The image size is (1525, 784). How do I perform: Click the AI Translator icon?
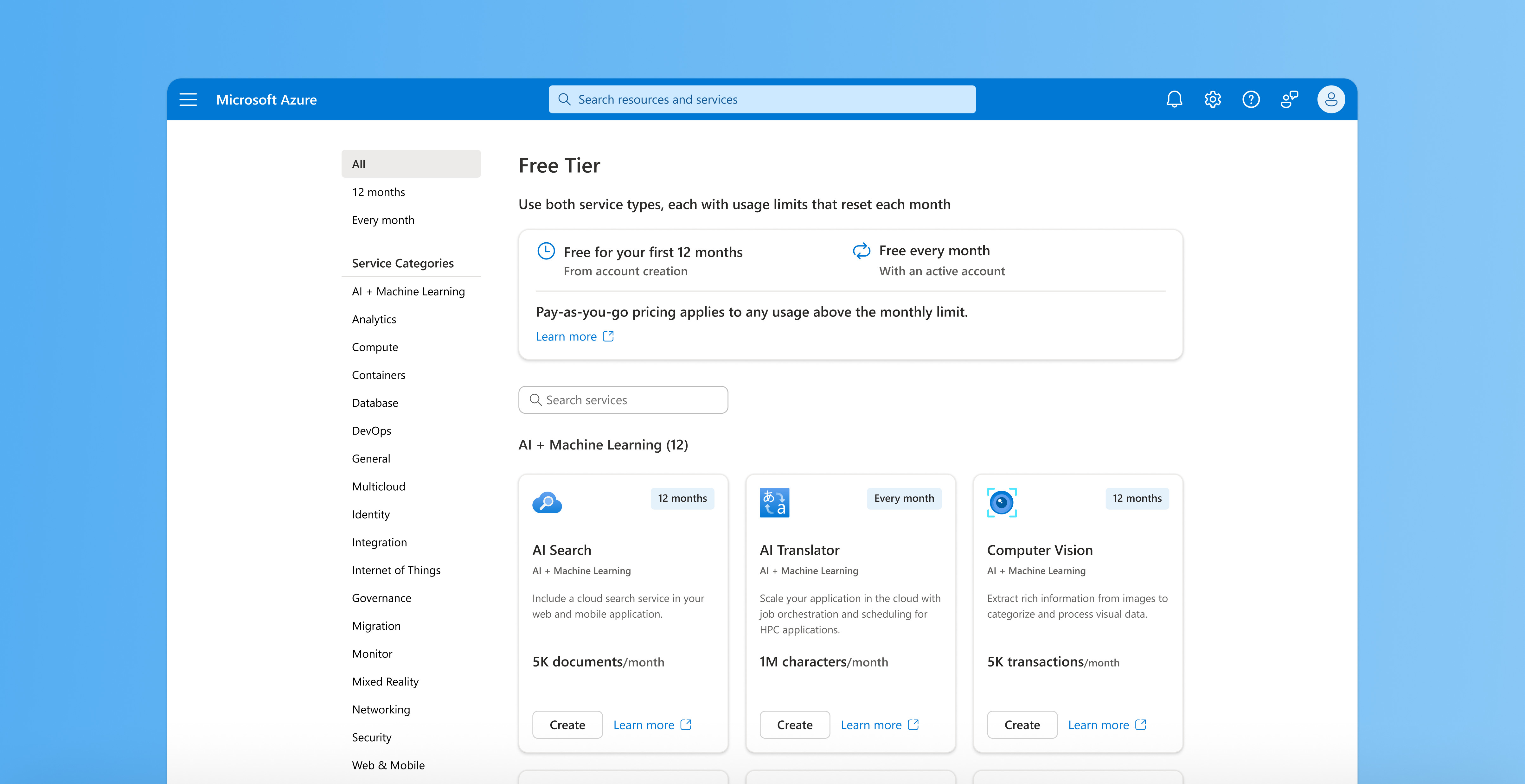click(774, 502)
